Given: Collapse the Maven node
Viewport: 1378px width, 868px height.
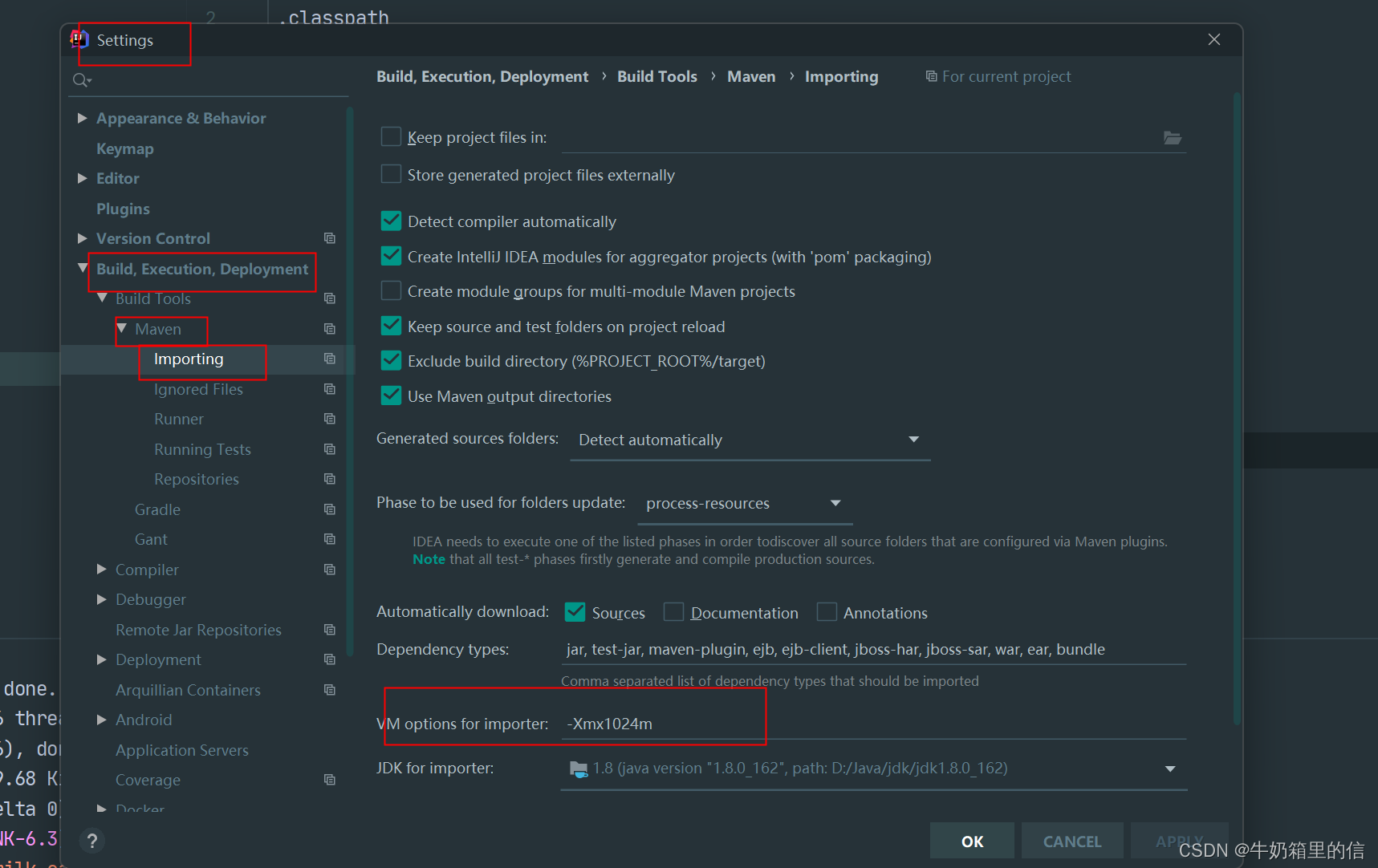Looking at the screenshot, I should point(121,328).
